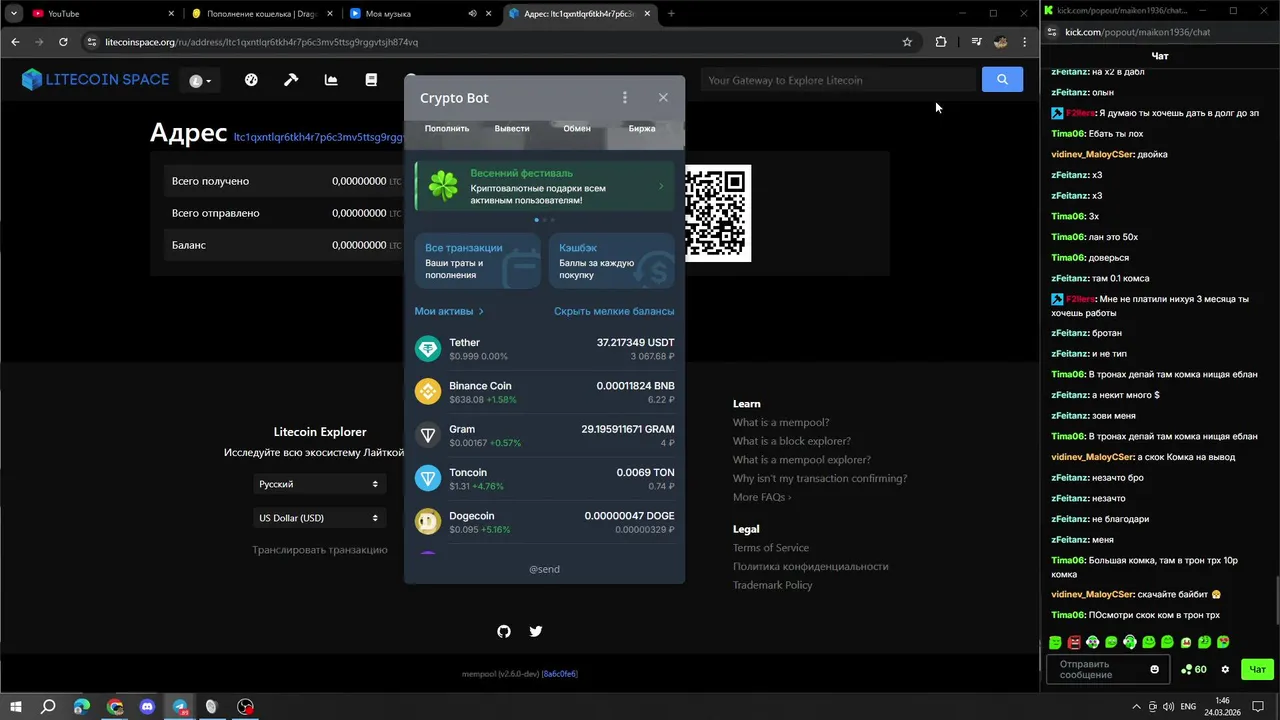Open the docs book icon in navbar

click(371, 80)
